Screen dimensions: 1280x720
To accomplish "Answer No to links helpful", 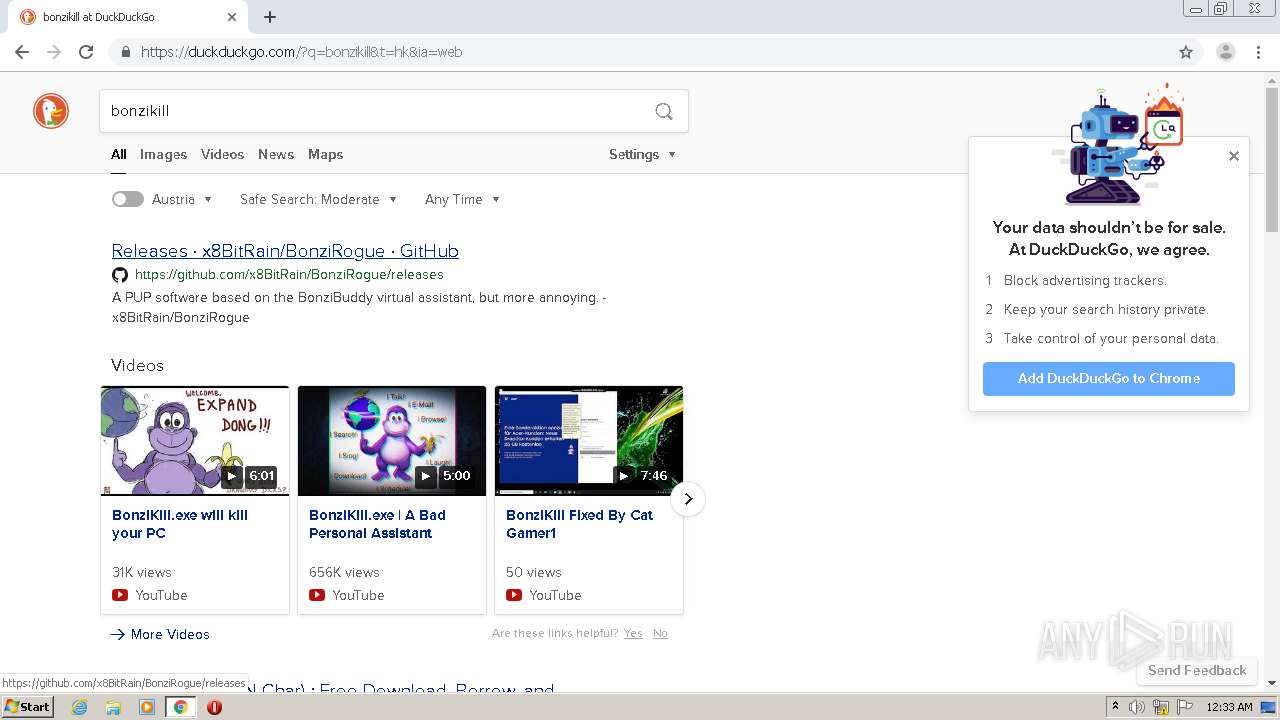I will (x=660, y=633).
